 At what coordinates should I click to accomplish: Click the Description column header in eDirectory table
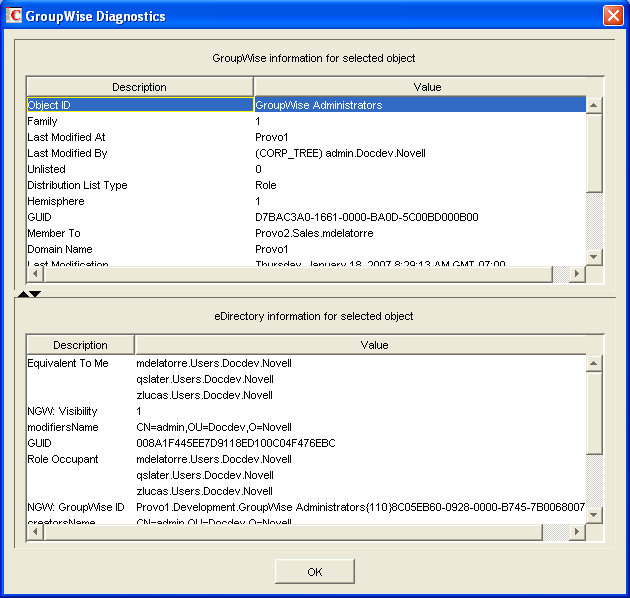point(80,345)
